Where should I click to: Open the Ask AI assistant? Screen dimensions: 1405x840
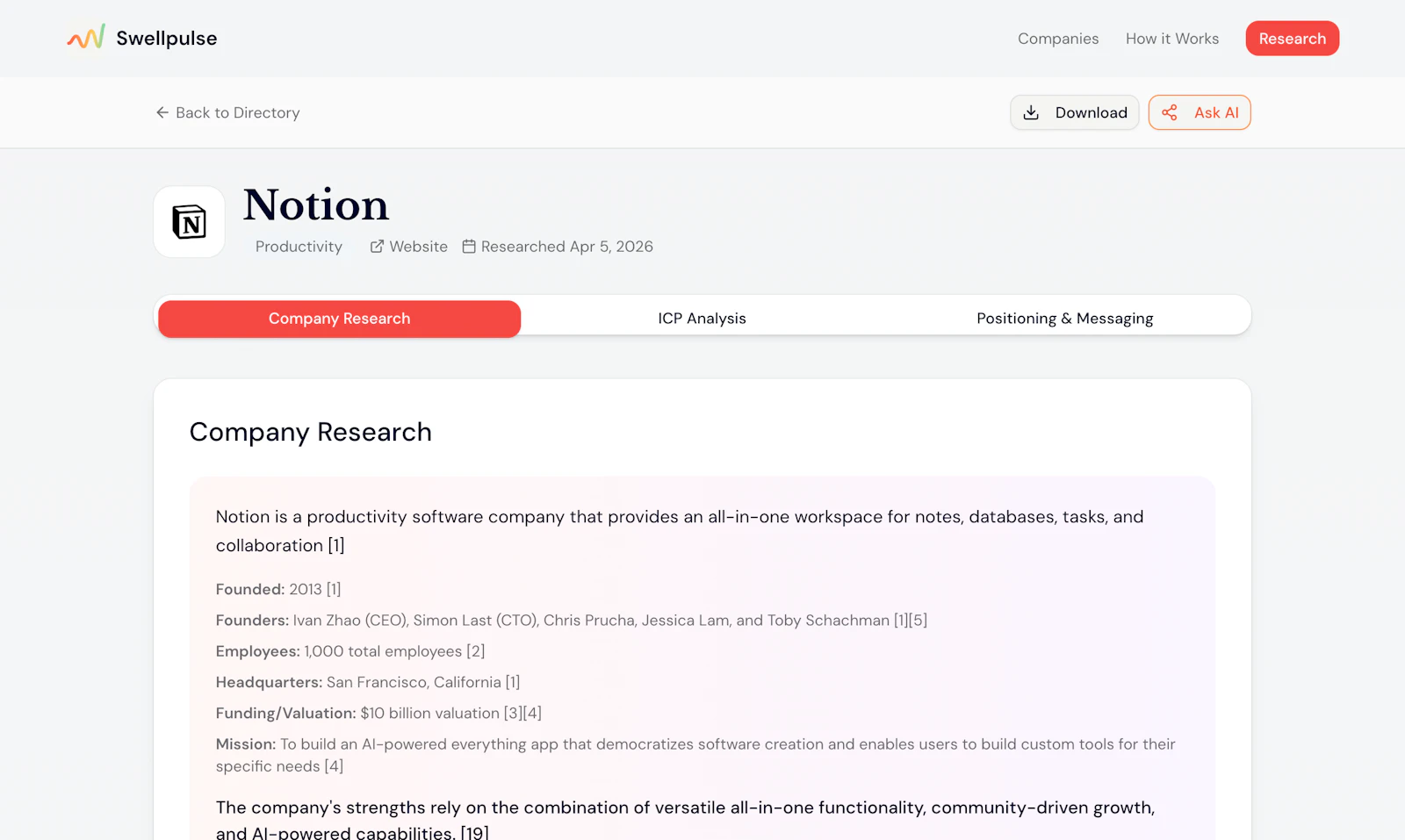pyautogui.click(x=1200, y=112)
